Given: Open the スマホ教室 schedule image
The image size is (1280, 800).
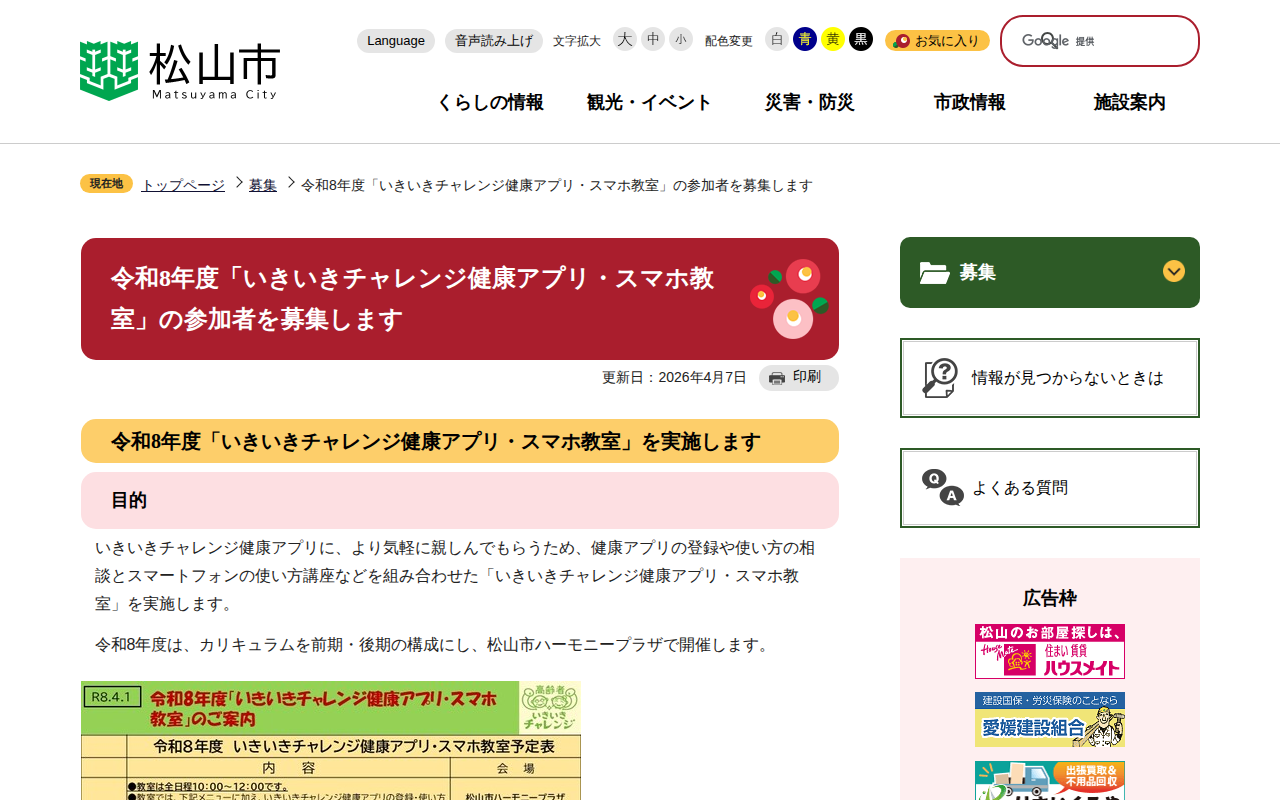Looking at the screenshot, I should [x=331, y=740].
